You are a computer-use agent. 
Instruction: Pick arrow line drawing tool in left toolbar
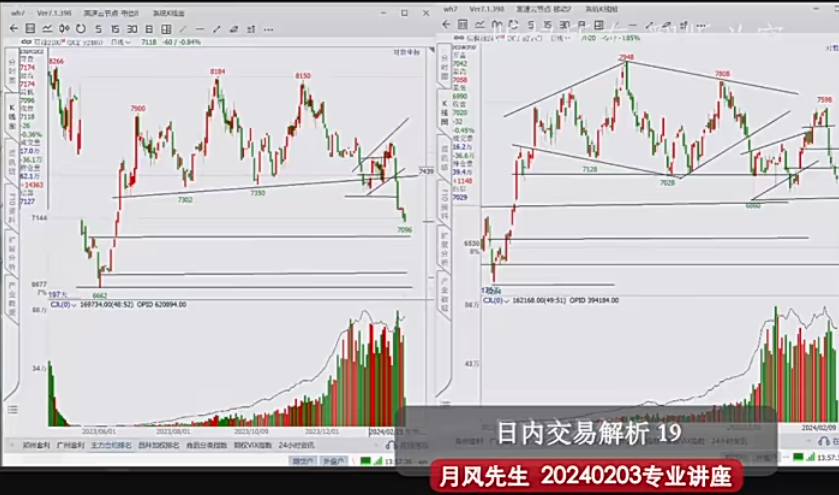tap(217, 29)
